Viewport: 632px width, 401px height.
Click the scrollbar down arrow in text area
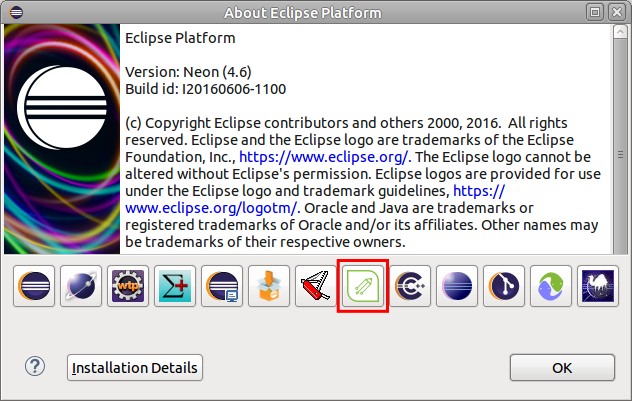tap(620, 248)
